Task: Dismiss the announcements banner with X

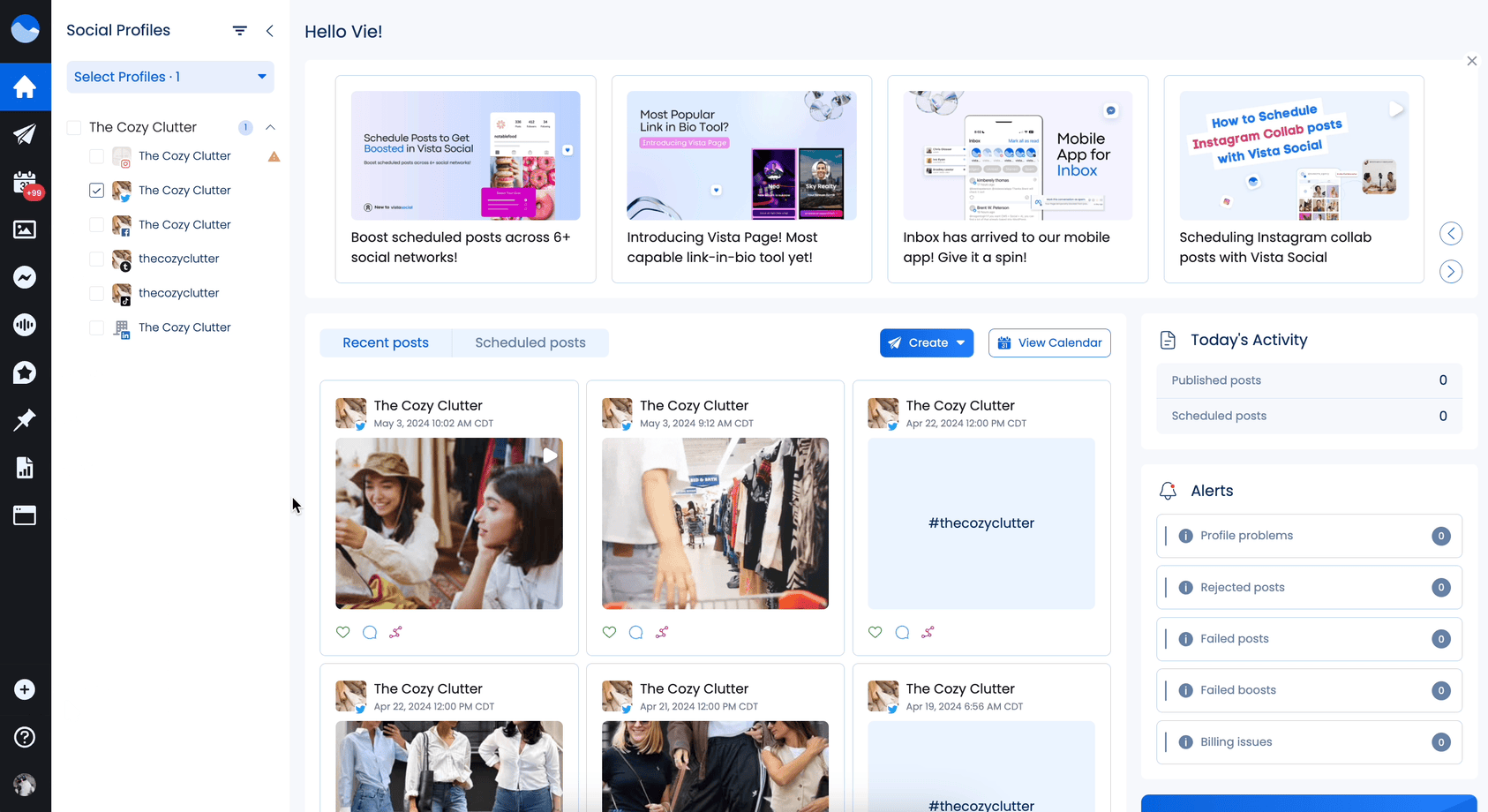Action: (x=1471, y=61)
